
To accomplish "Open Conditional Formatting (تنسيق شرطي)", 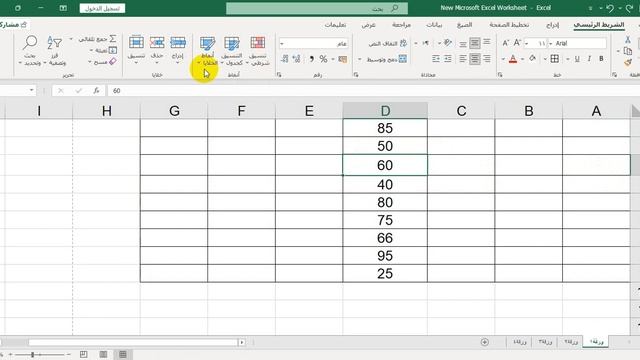I will [x=258, y=51].
